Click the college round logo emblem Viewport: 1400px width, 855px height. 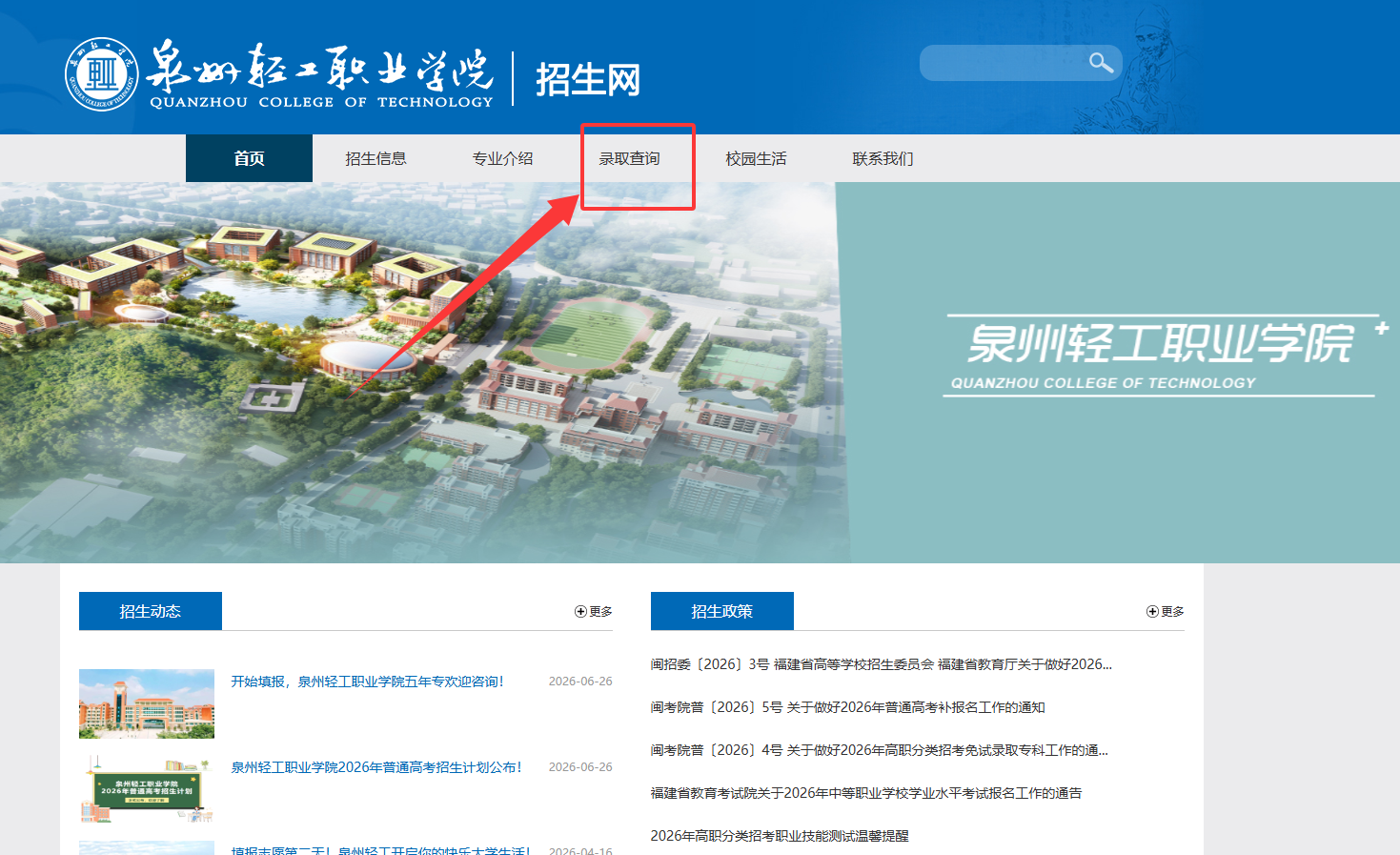(102, 74)
